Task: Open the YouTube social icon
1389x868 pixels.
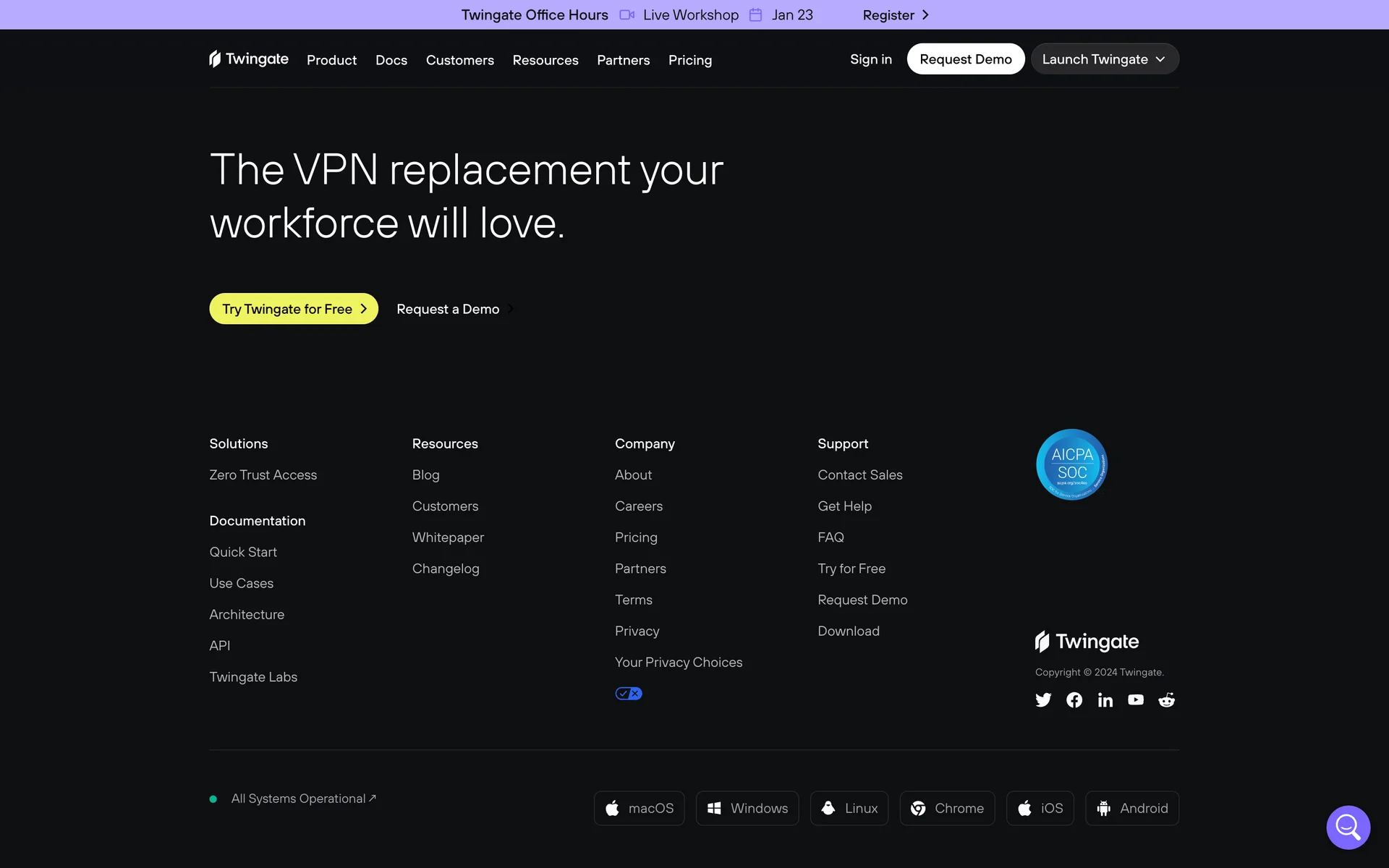Action: pos(1136,699)
